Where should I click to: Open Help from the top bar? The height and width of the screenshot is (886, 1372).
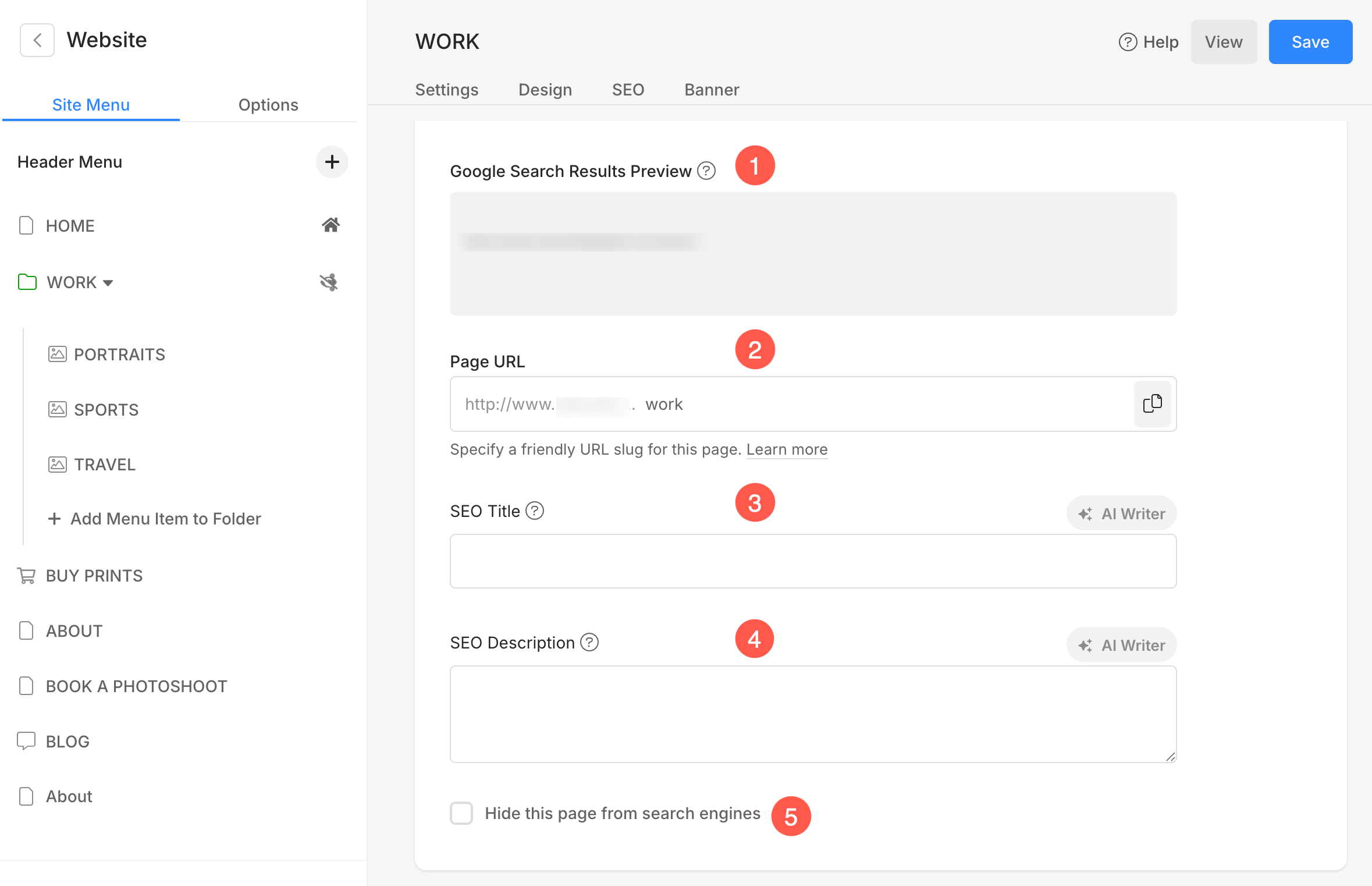click(1149, 42)
